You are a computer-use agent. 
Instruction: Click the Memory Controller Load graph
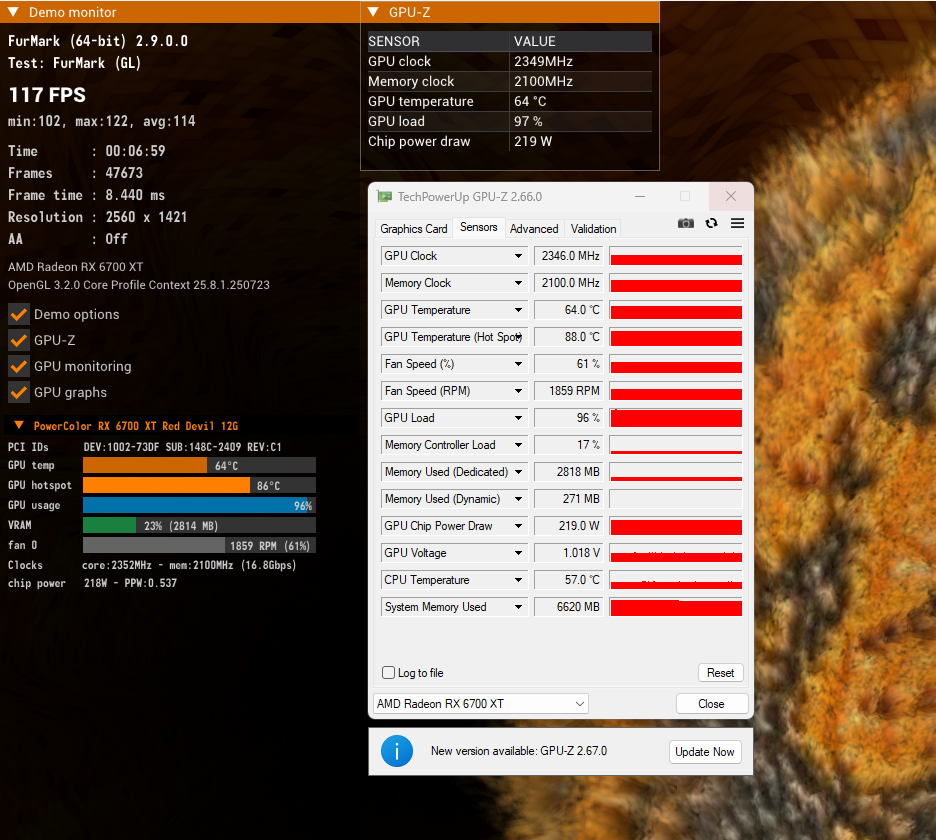(676, 445)
